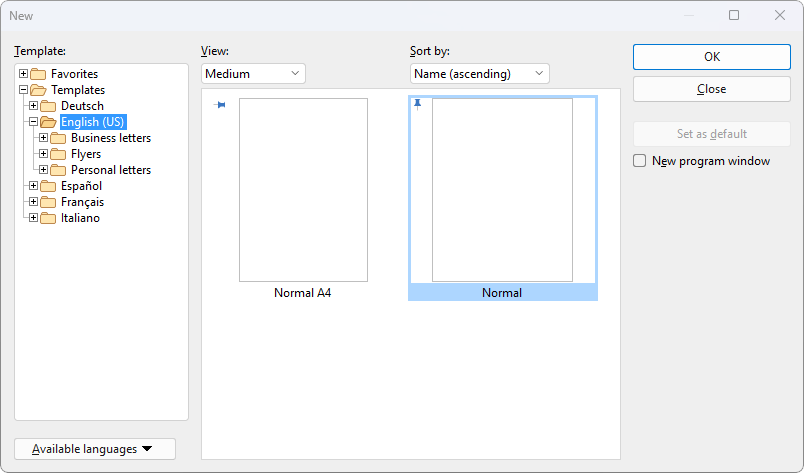Image resolution: width=804 pixels, height=473 pixels.
Task: Click the Templates open folder icon
Action: (38, 90)
